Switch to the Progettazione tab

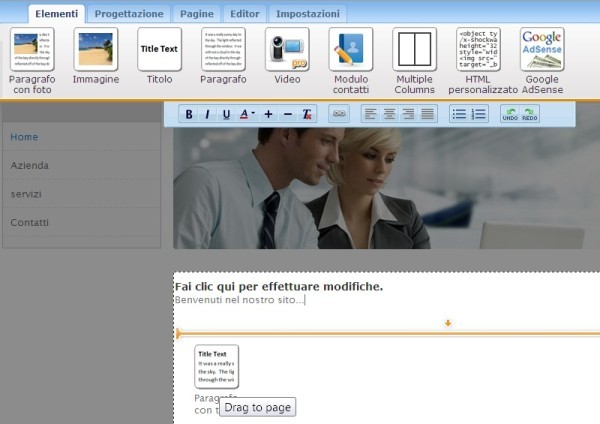coord(129,14)
